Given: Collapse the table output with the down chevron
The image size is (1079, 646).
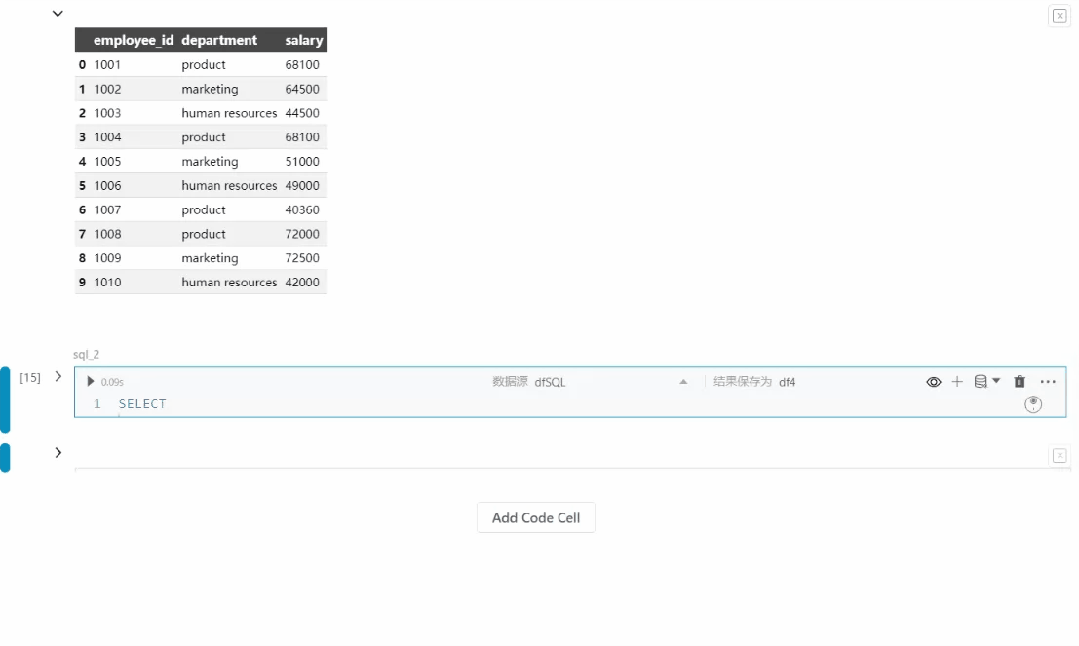Looking at the screenshot, I should (58, 14).
